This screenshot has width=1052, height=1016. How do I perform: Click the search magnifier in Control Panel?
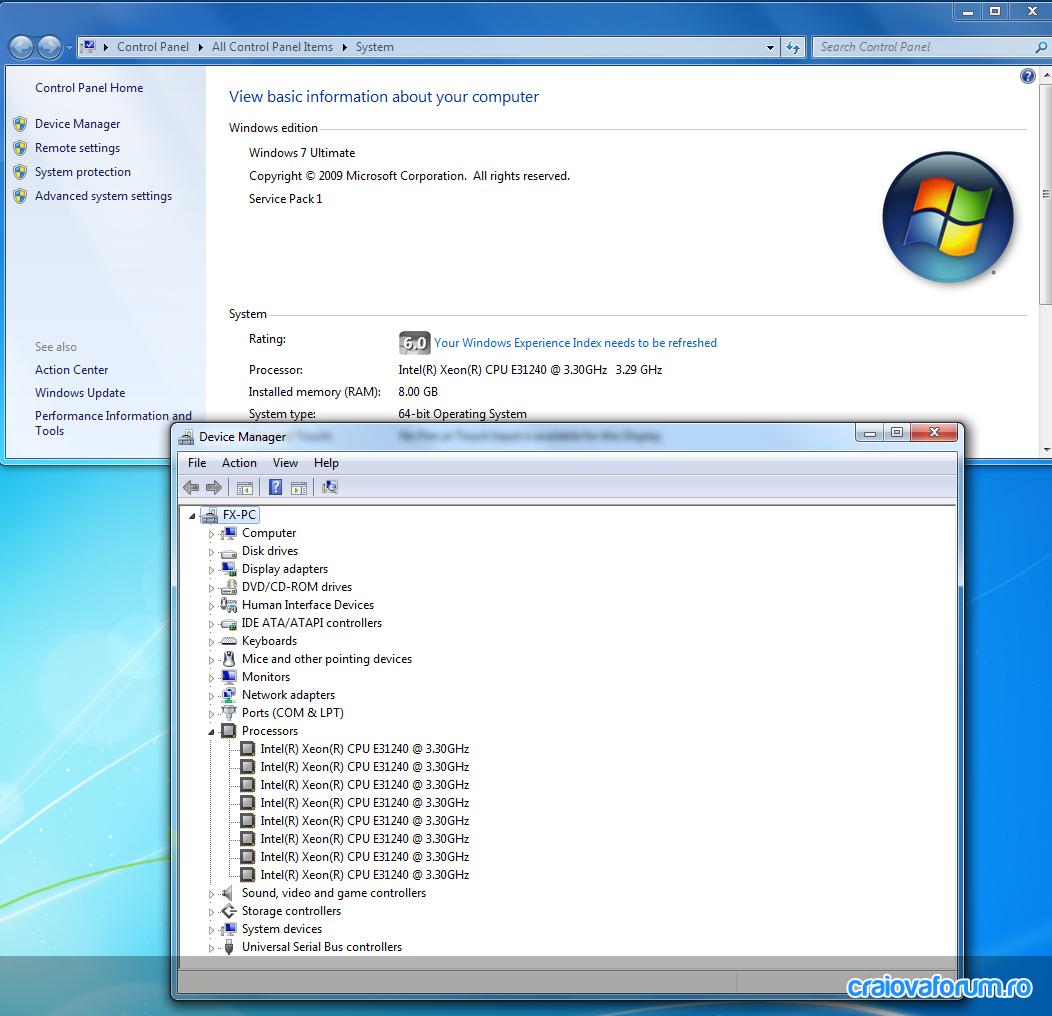[x=1040, y=47]
